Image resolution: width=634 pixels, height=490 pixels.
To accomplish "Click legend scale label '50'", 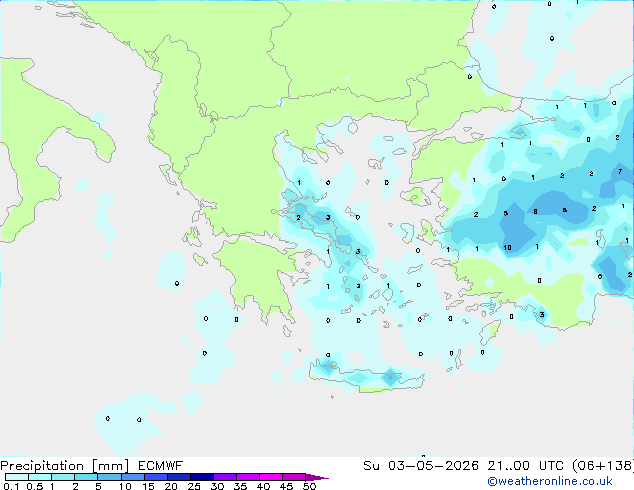I will coord(309,486).
